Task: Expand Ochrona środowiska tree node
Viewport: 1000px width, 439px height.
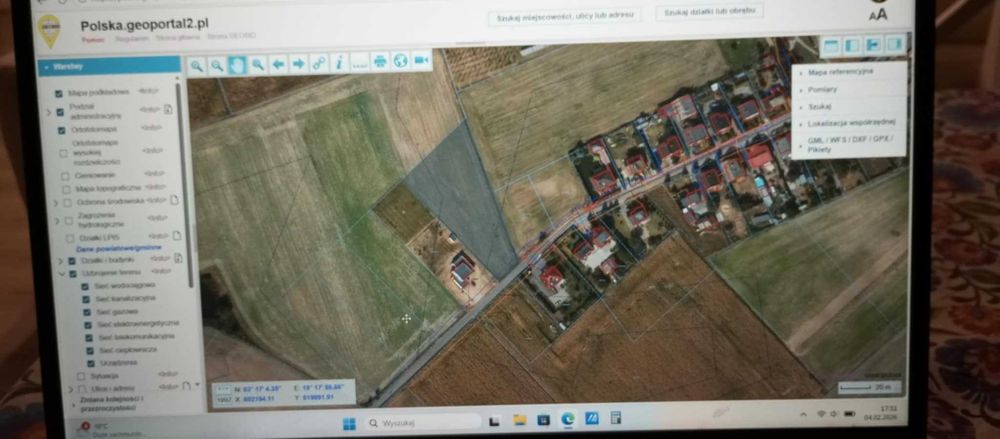Action: [55, 203]
